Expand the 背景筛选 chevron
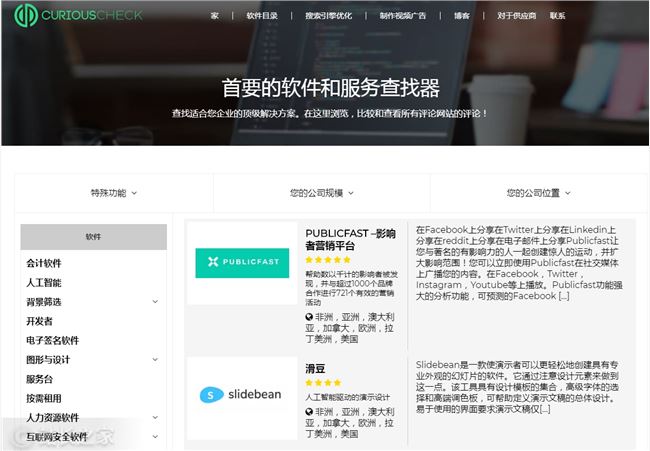Image resolution: width=650 pixels, height=451 pixels. tap(155, 302)
